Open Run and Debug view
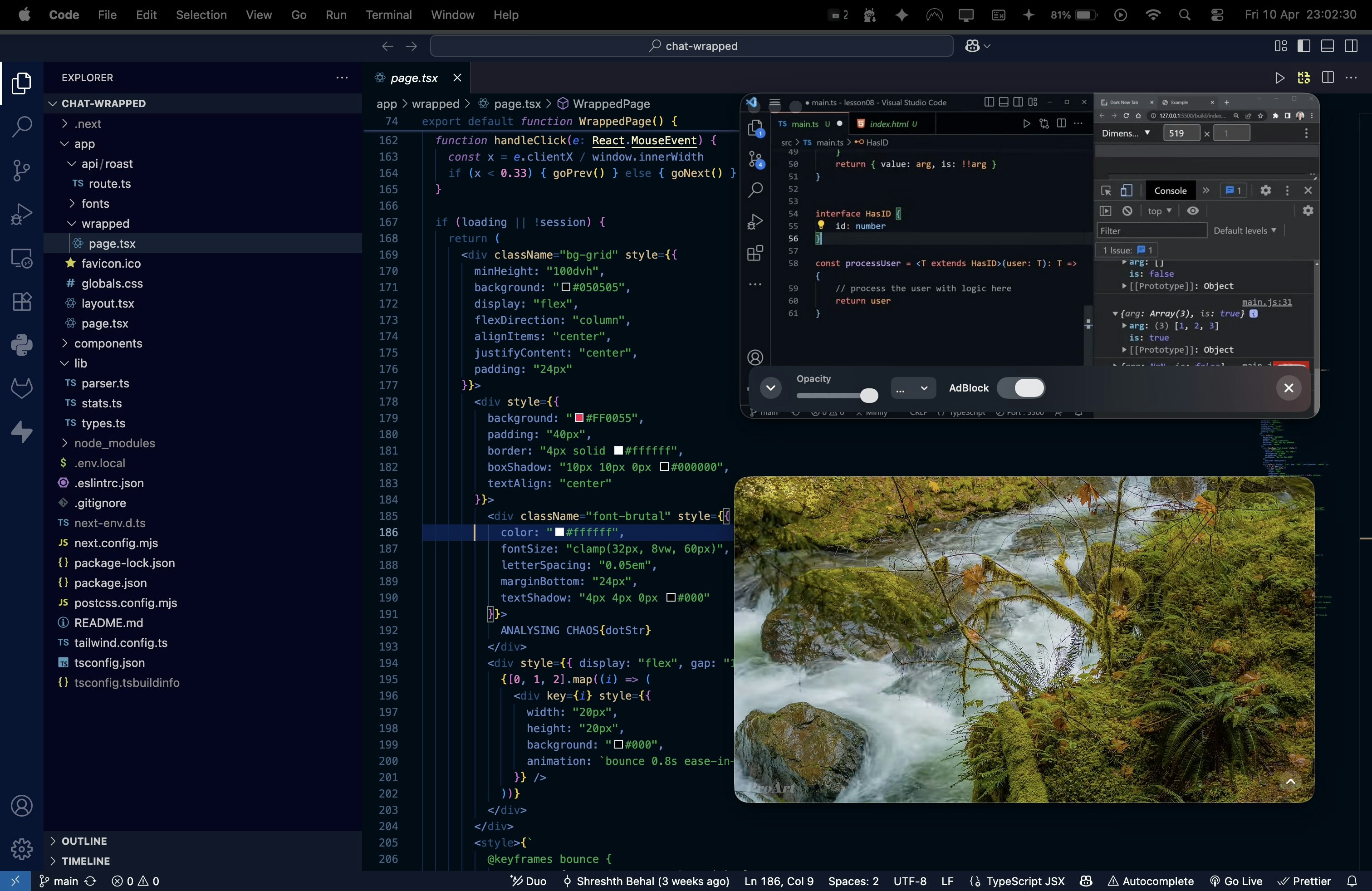1372x891 pixels. [x=21, y=214]
